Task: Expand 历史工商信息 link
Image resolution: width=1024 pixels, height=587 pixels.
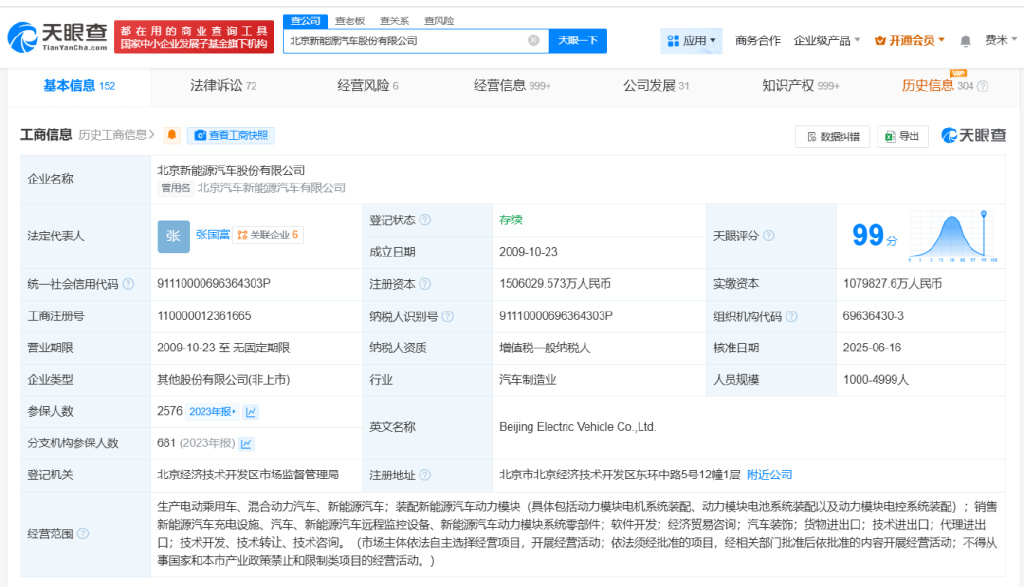Action: pos(116,135)
